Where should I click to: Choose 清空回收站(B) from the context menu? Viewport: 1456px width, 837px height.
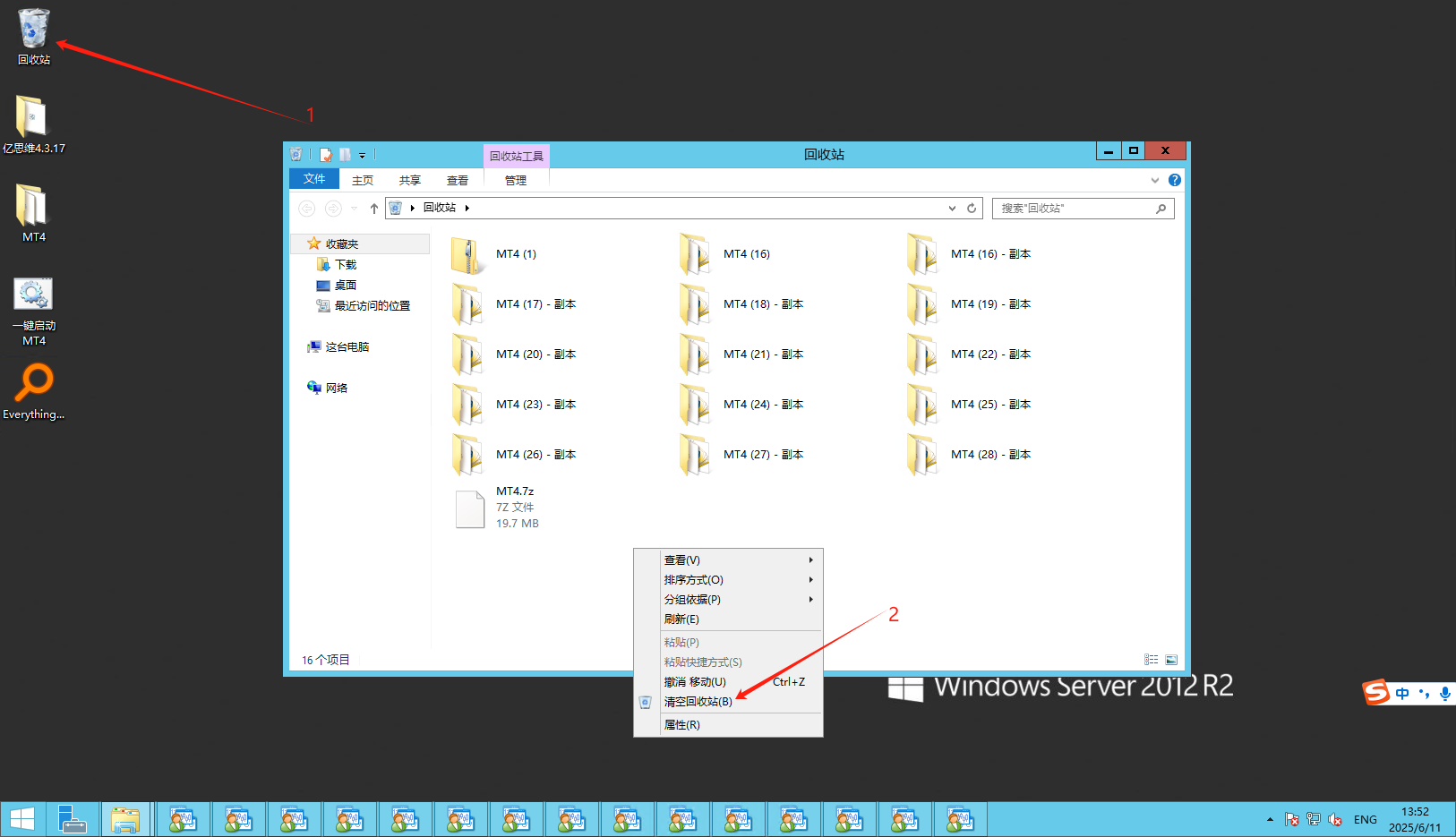click(x=698, y=702)
